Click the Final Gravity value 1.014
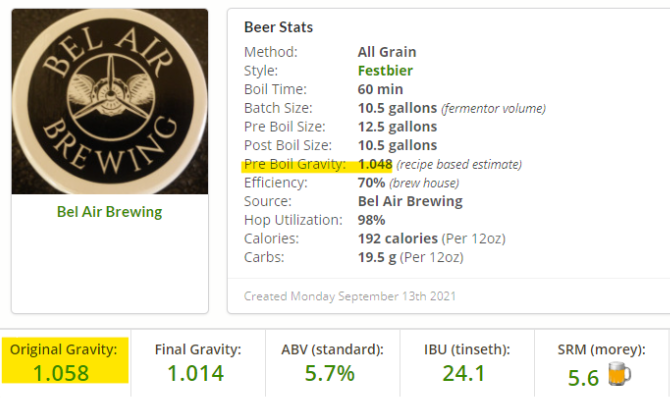 pyautogui.click(x=198, y=374)
